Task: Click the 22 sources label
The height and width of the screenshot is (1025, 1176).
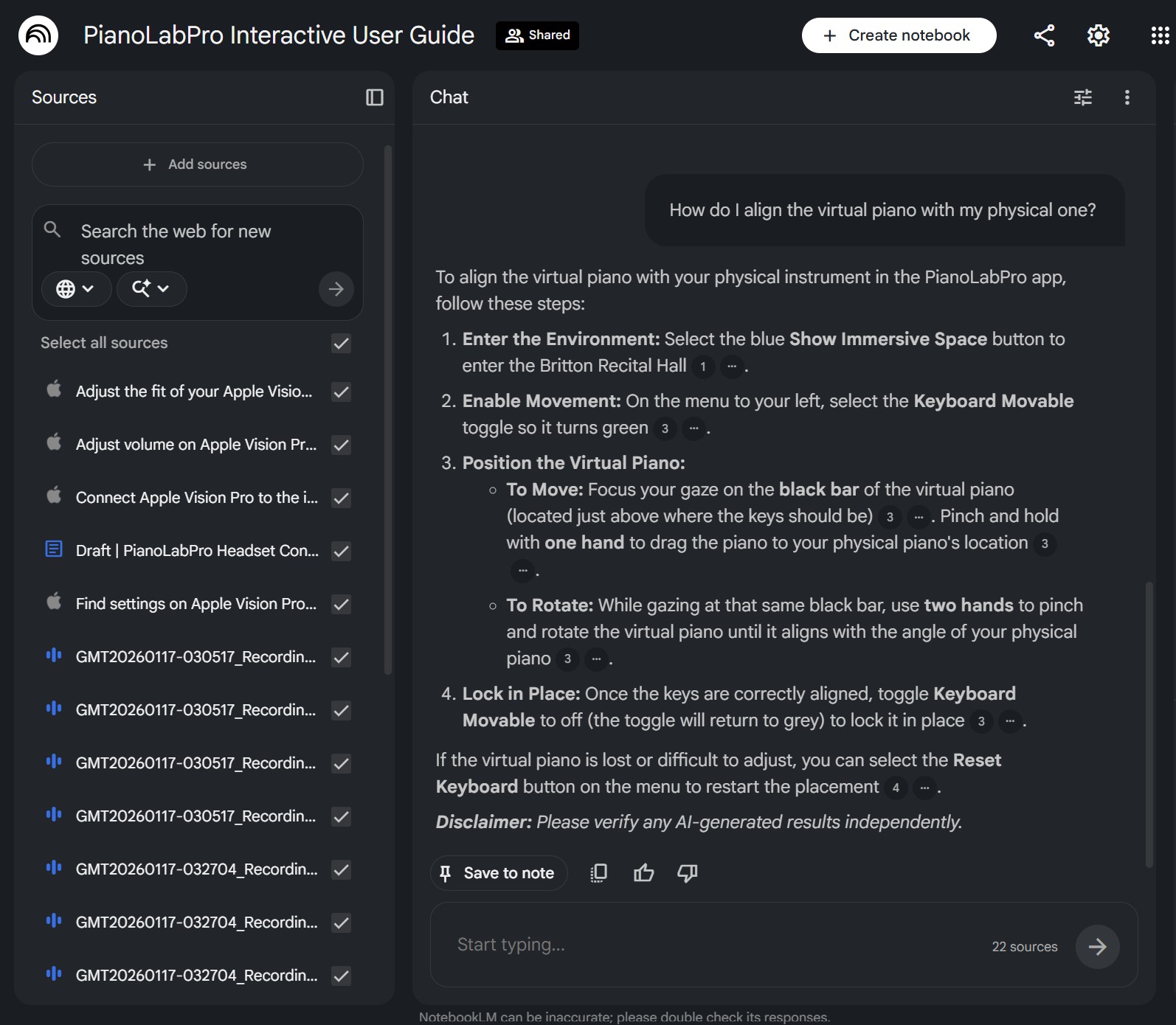Action: click(x=1024, y=947)
